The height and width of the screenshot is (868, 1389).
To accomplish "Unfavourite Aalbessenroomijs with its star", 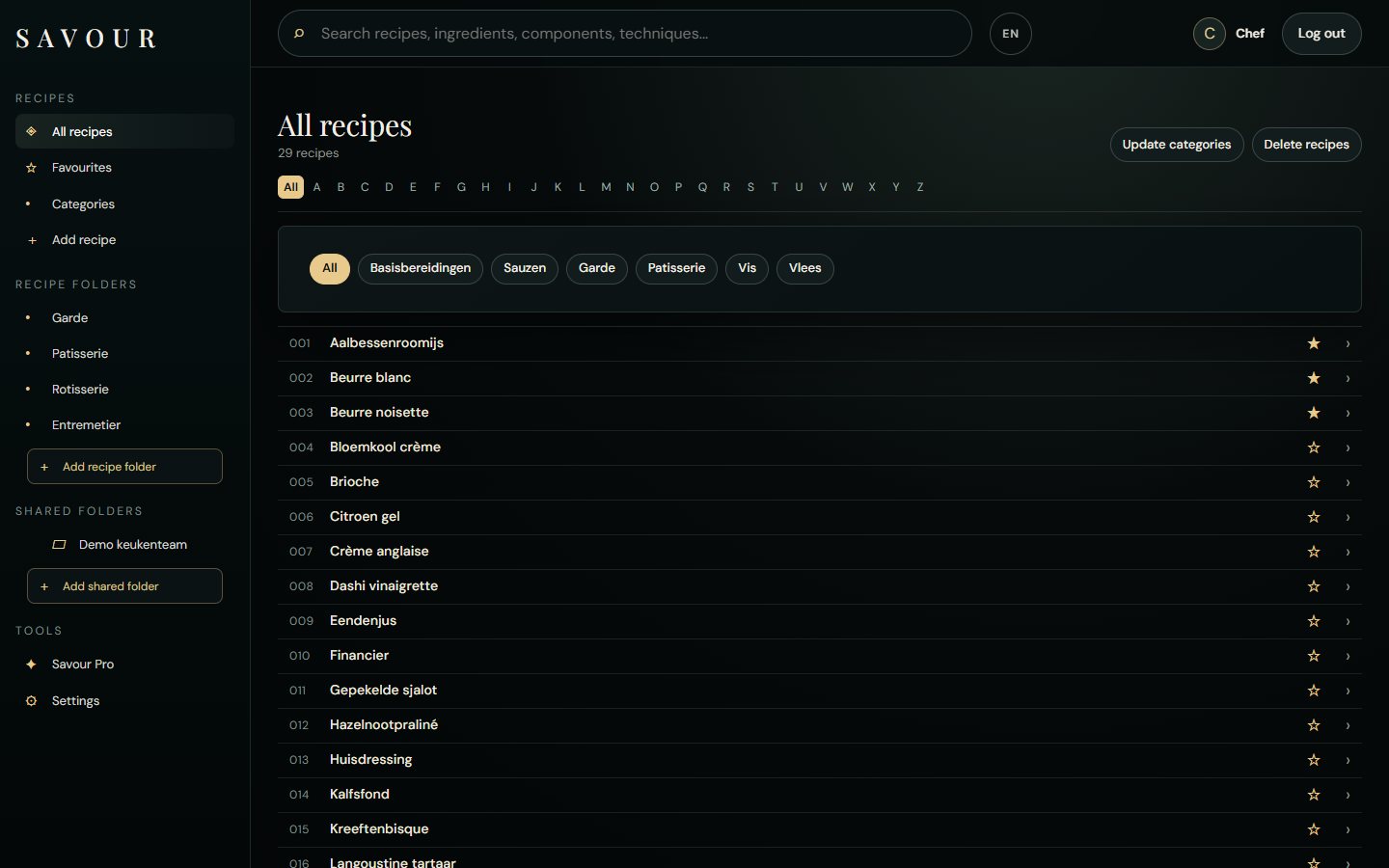I will click(x=1314, y=343).
